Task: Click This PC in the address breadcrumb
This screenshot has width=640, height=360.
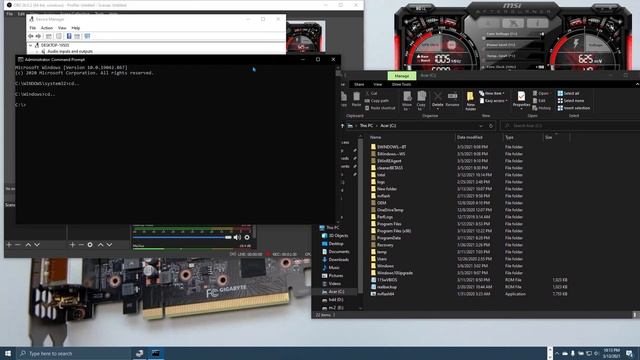Action: [366, 126]
